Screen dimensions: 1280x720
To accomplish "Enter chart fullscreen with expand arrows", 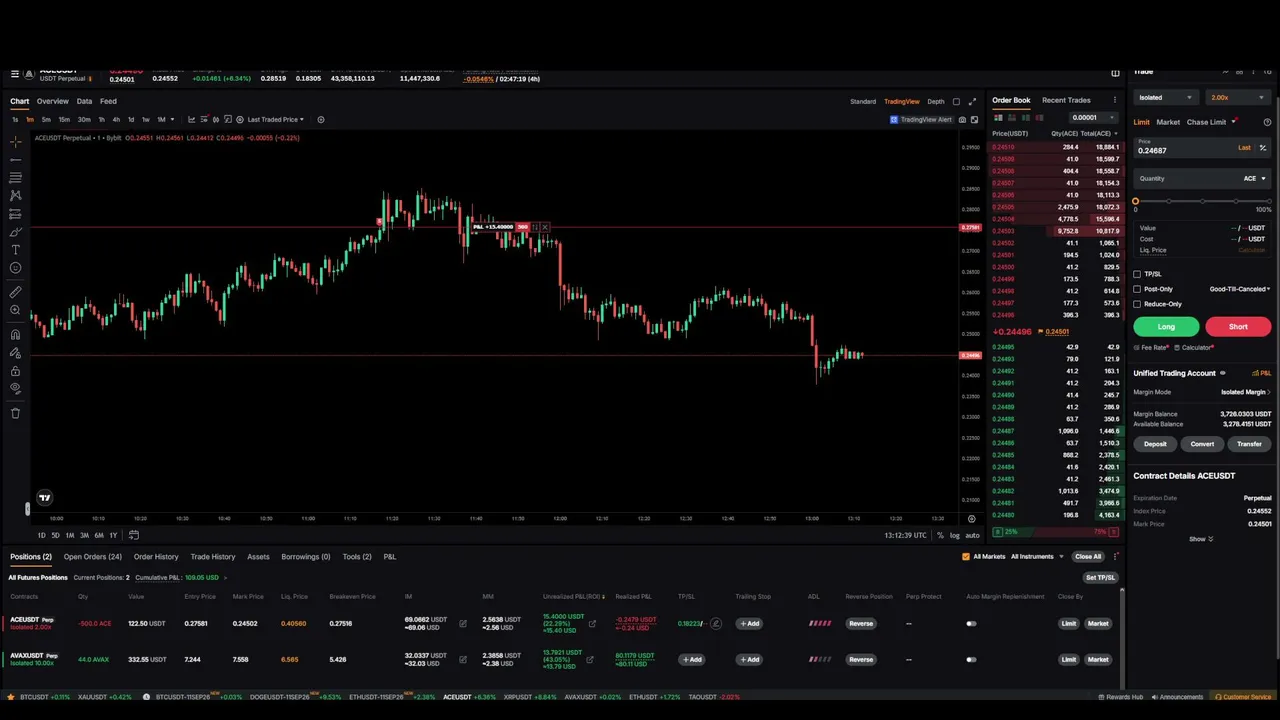I will coord(972,101).
